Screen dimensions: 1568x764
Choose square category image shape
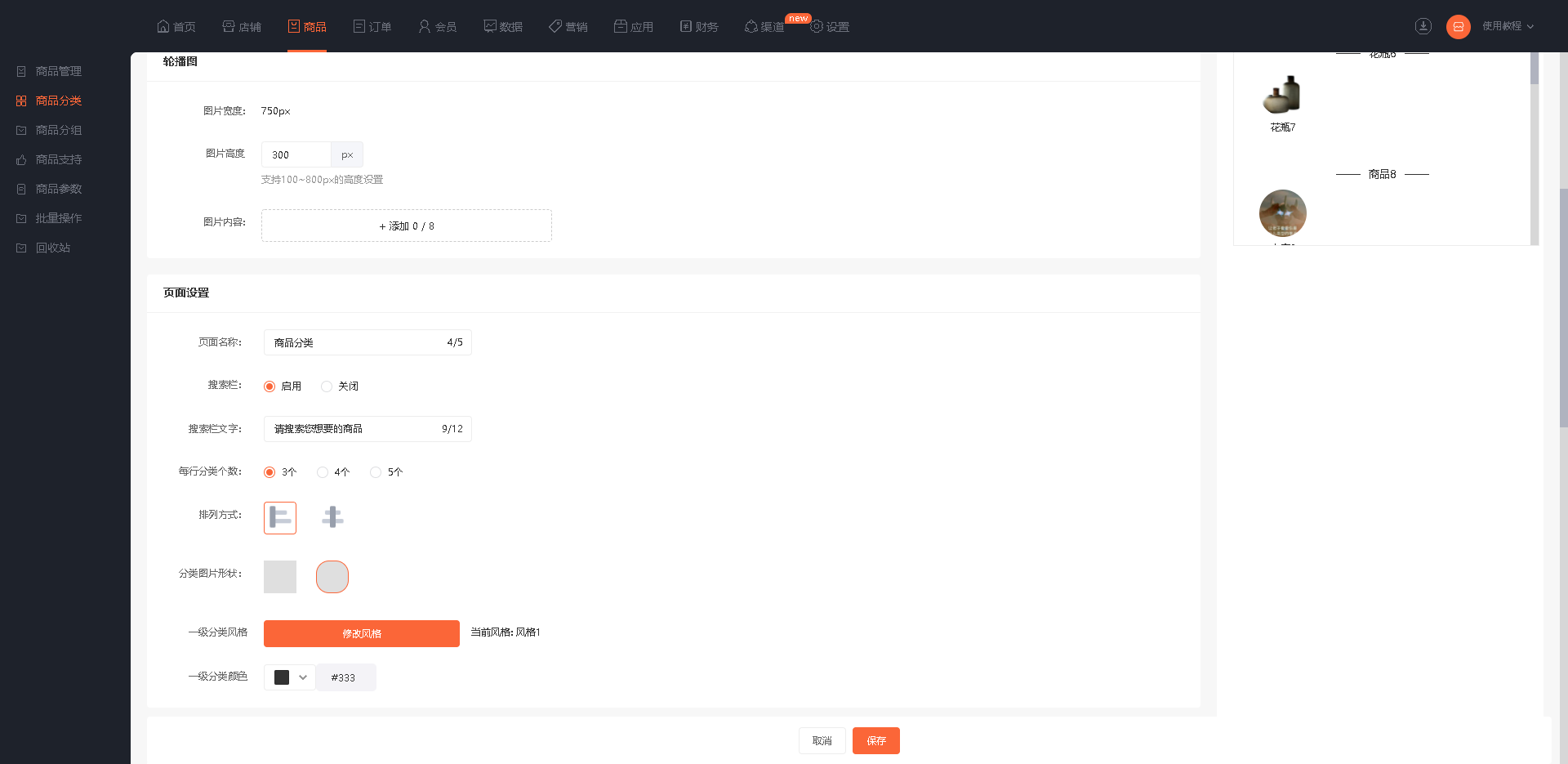pyautogui.click(x=280, y=577)
